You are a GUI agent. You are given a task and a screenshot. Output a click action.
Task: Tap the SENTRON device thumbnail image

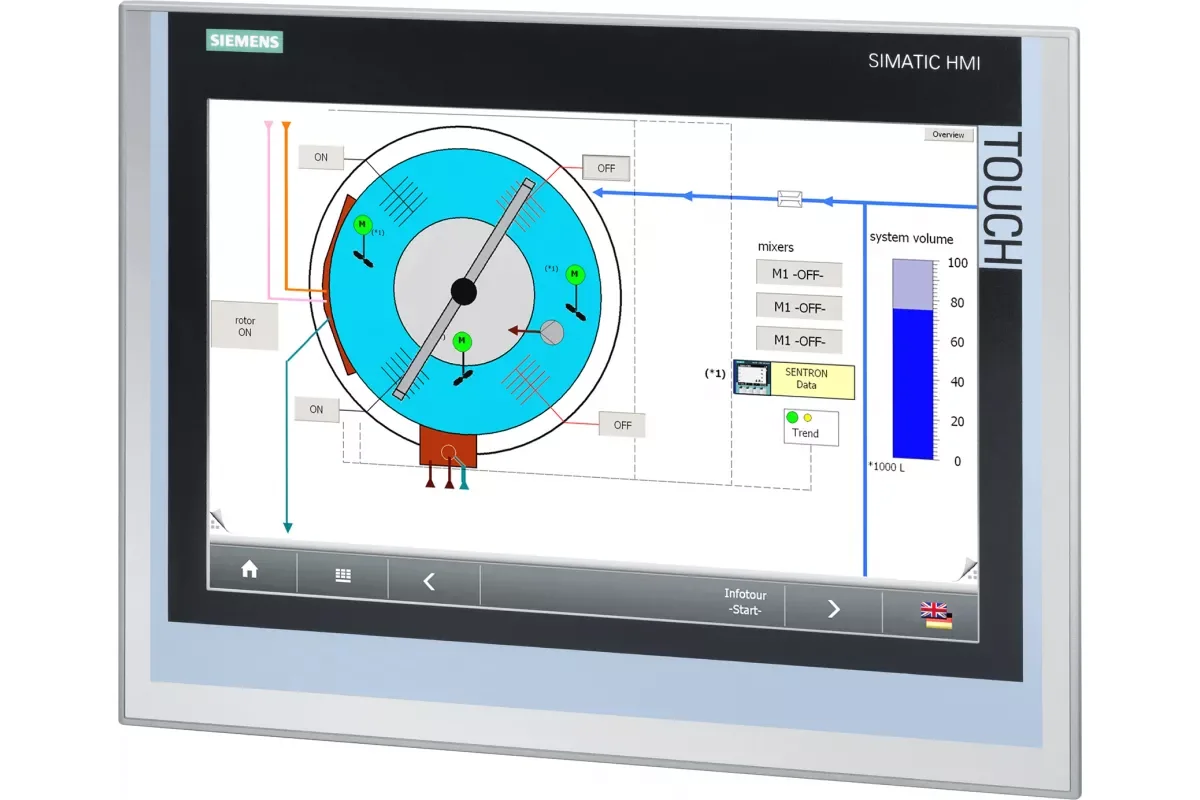point(751,379)
